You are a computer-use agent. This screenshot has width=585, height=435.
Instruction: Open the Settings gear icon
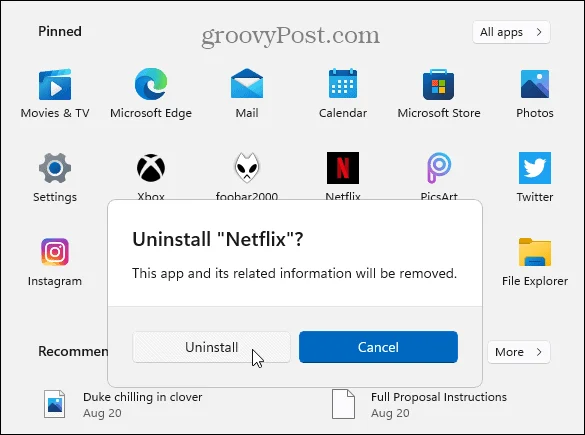pos(55,168)
